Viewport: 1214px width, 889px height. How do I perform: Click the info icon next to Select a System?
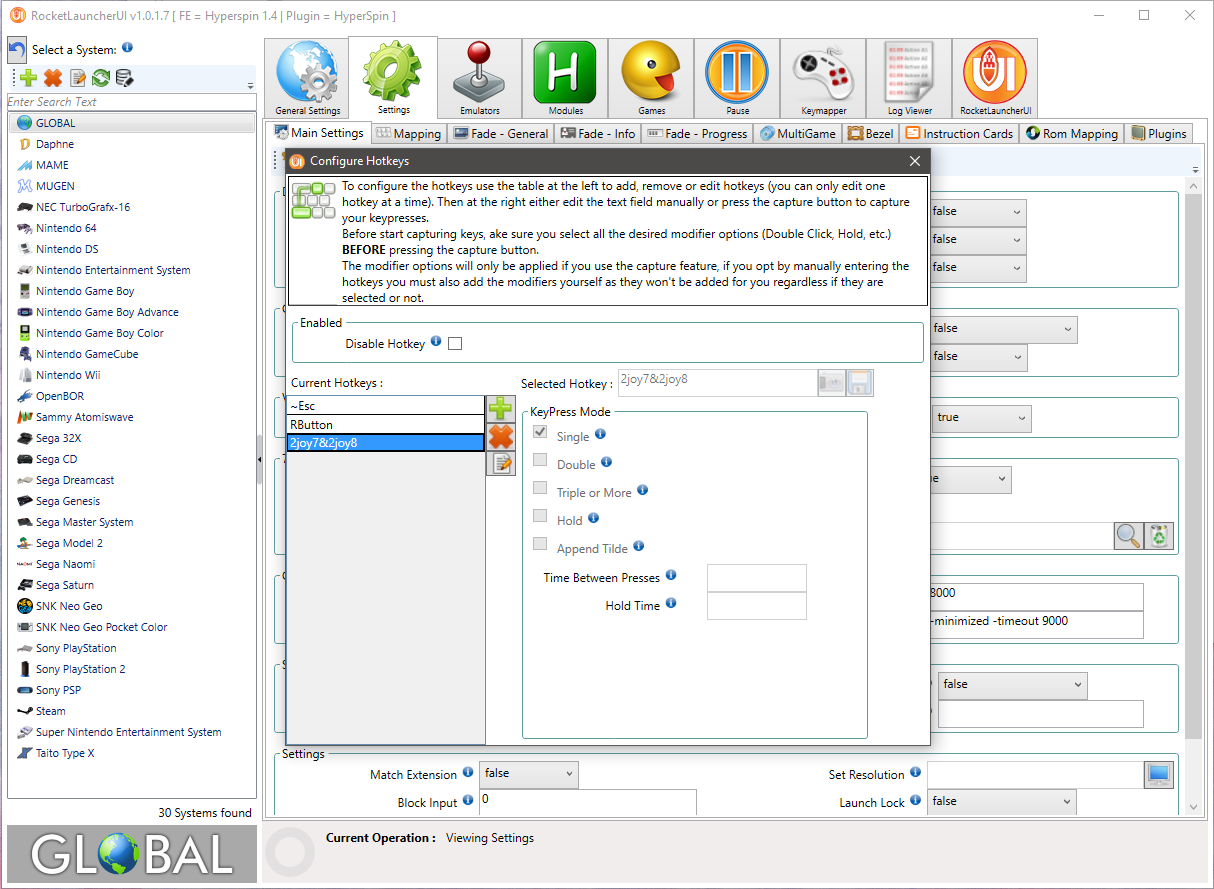click(x=128, y=48)
